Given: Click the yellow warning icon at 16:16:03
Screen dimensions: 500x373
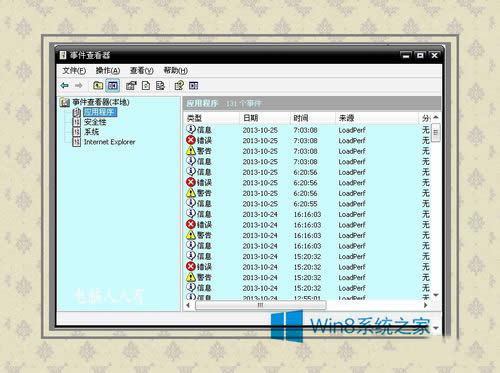Looking at the screenshot, I should tap(191, 235).
